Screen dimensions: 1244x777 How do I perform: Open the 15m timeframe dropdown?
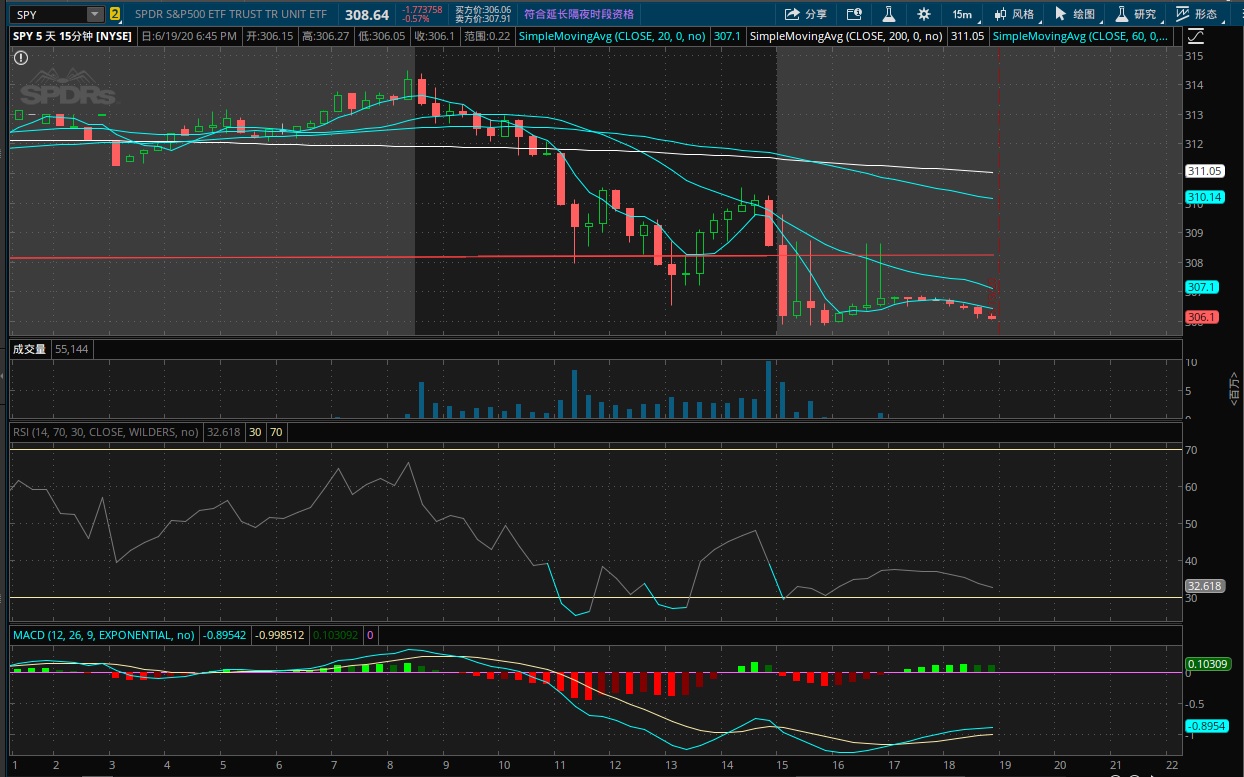pos(962,14)
